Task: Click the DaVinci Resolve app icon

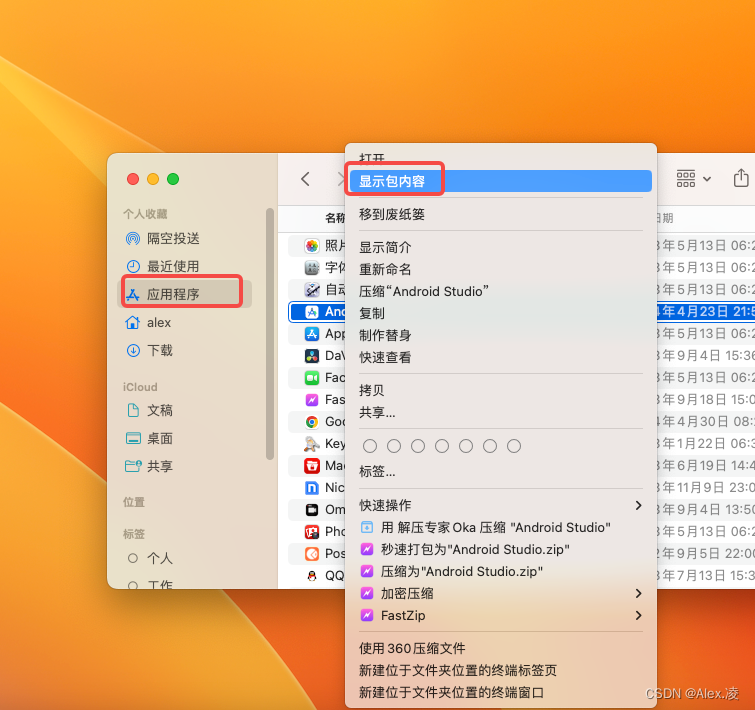Action: pos(312,356)
